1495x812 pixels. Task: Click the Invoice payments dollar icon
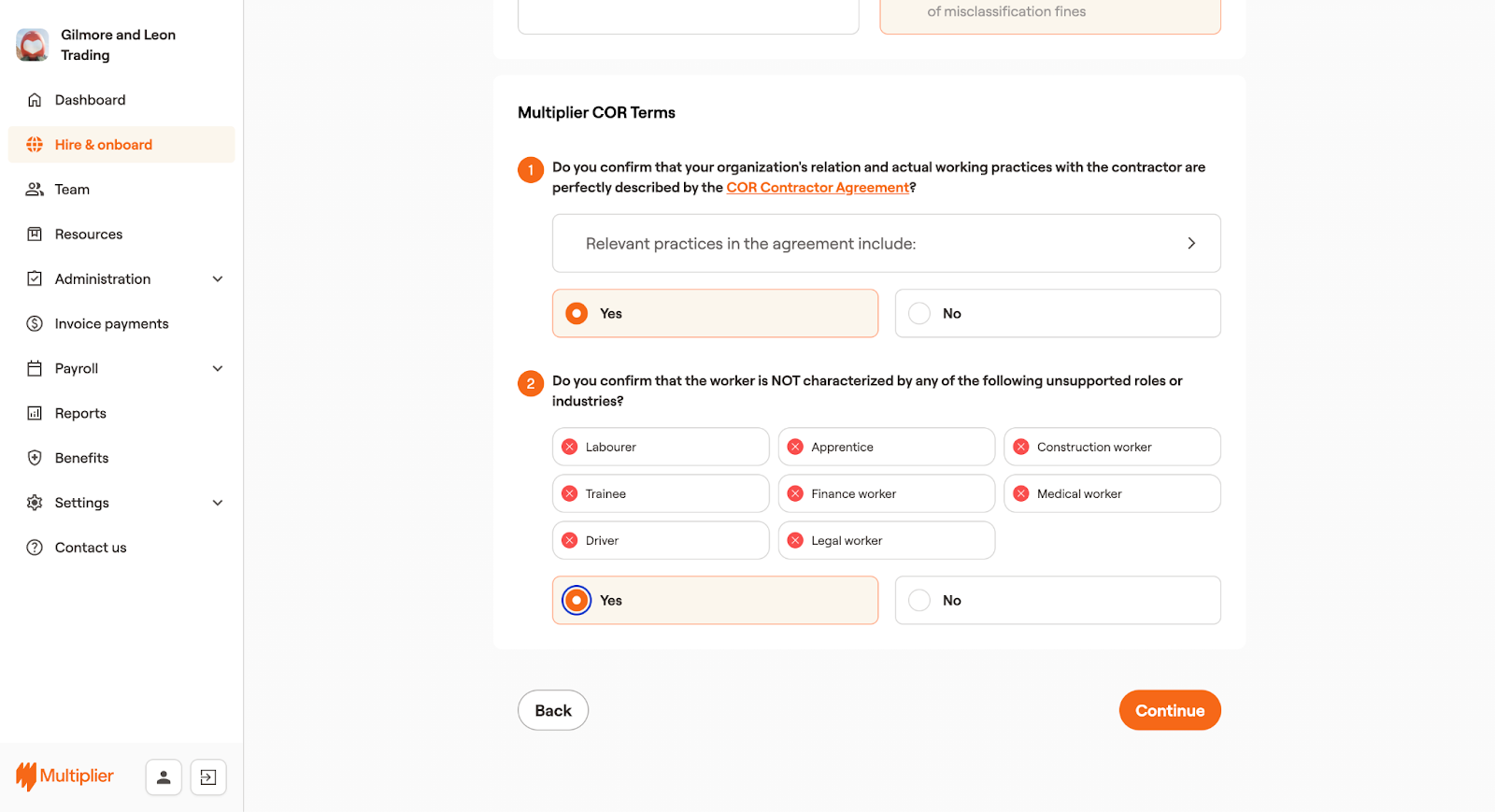35,324
